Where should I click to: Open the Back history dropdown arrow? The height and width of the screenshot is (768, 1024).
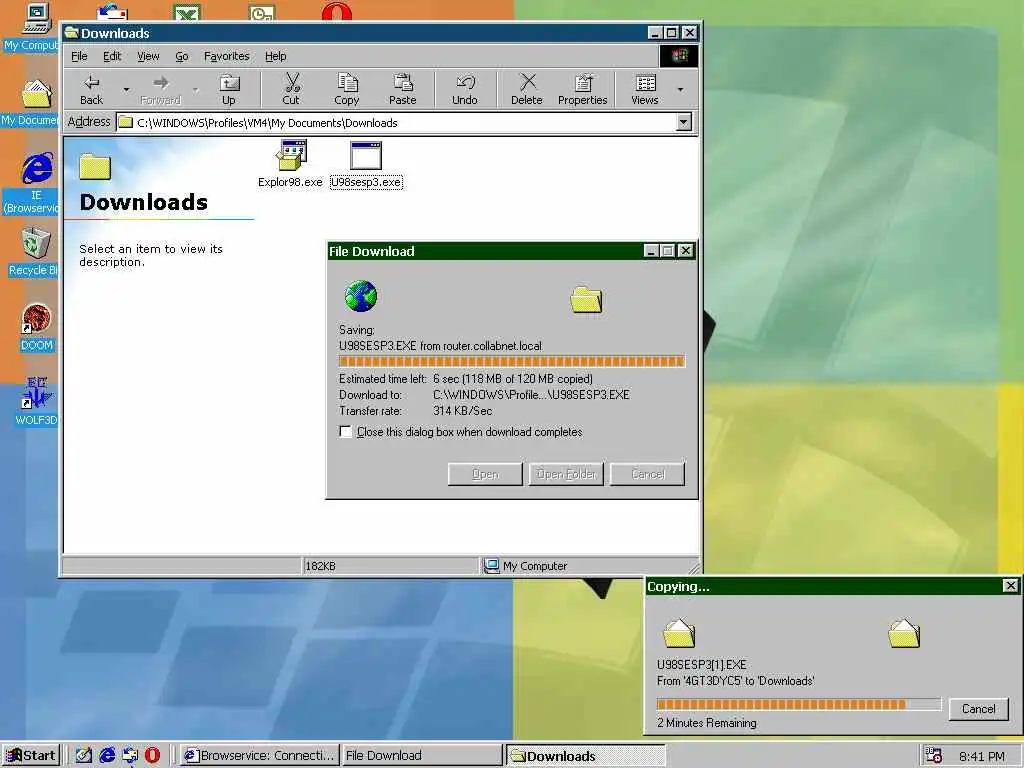click(x=126, y=89)
